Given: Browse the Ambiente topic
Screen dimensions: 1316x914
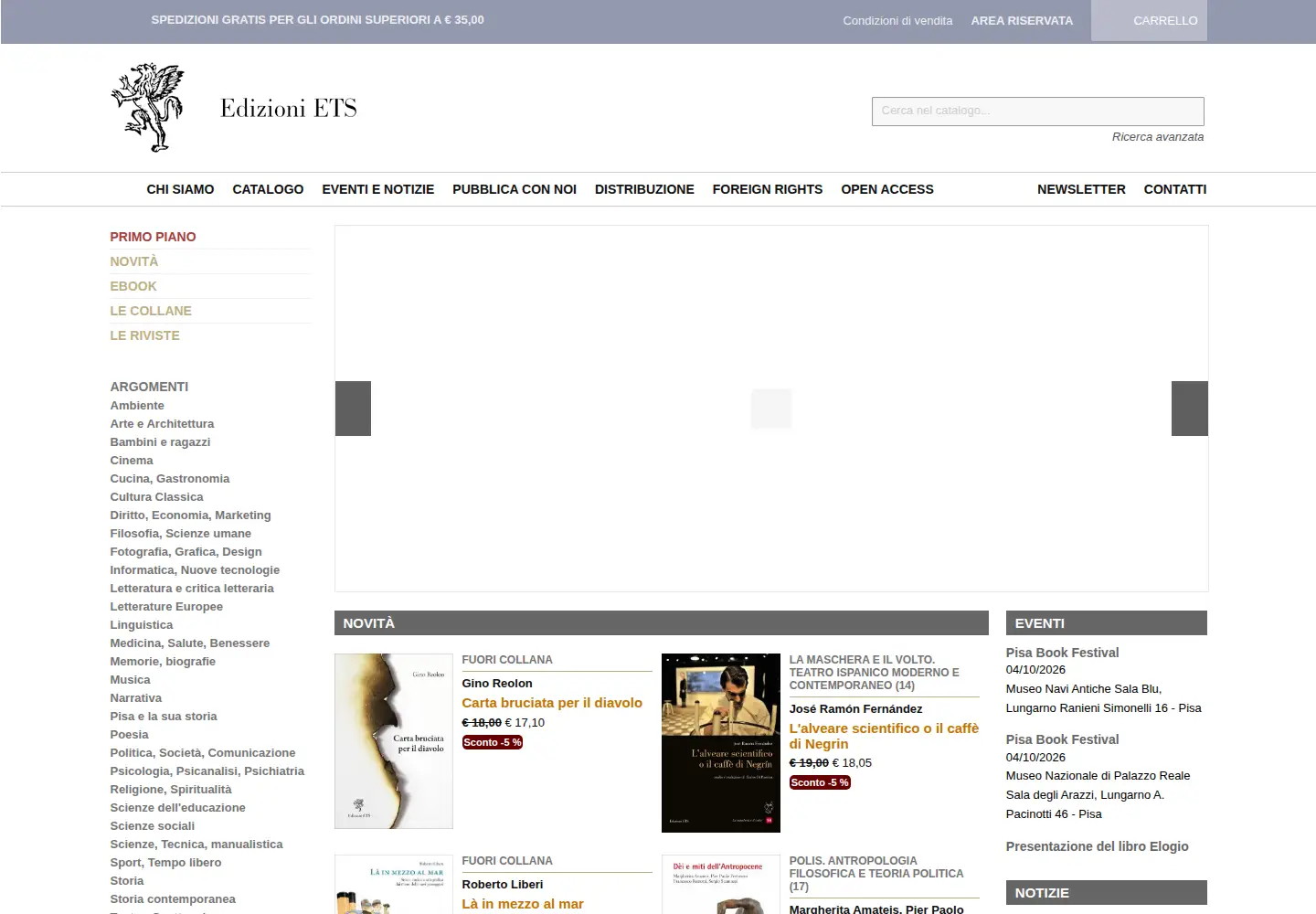Looking at the screenshot, I should tap(137, 406).
